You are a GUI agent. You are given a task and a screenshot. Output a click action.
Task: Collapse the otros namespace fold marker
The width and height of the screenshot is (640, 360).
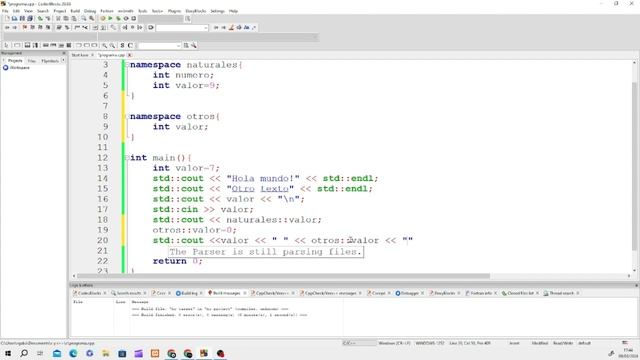[x=127, y=116]
